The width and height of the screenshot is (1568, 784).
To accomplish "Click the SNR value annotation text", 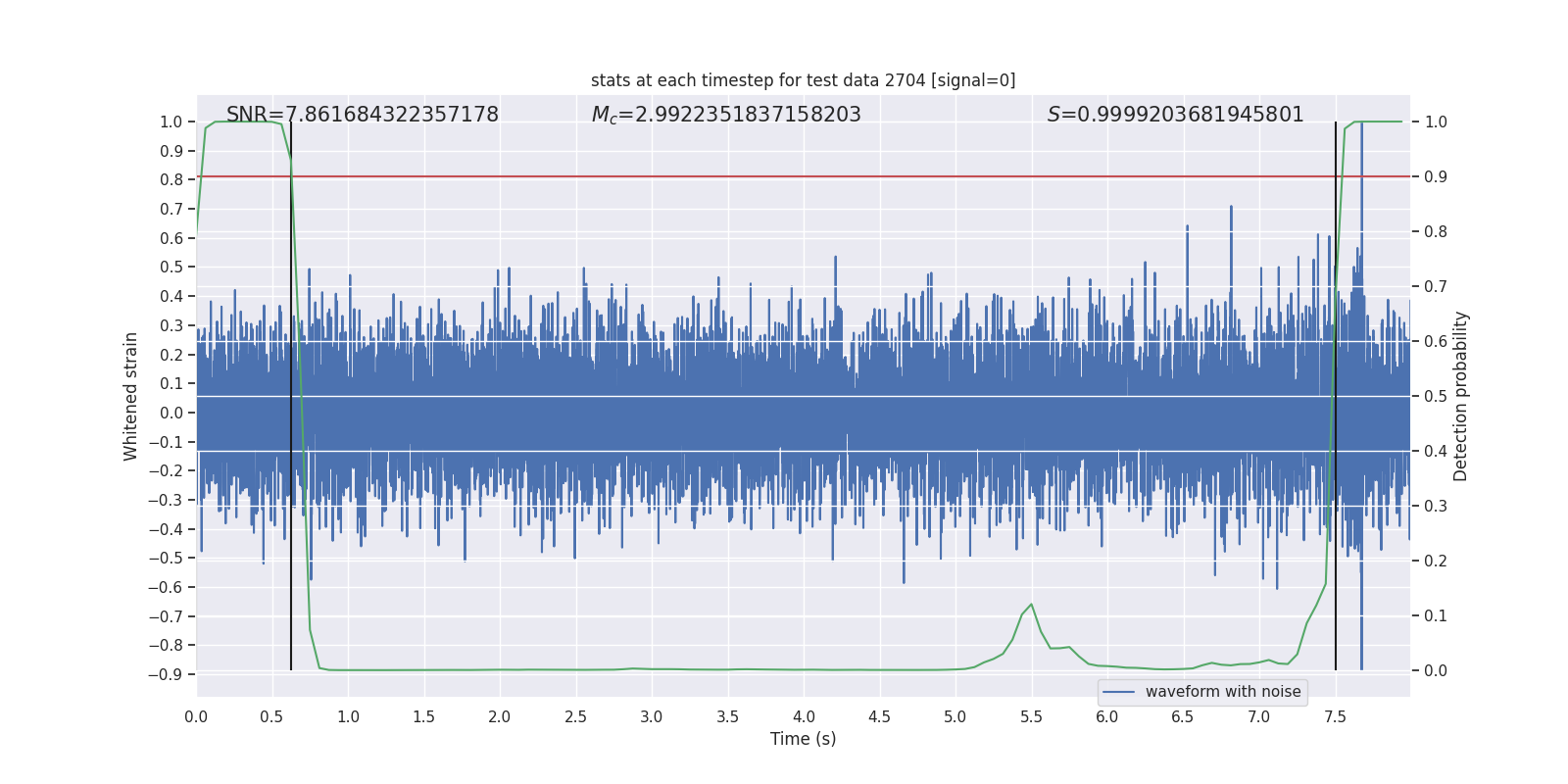I will coord(362,115).
